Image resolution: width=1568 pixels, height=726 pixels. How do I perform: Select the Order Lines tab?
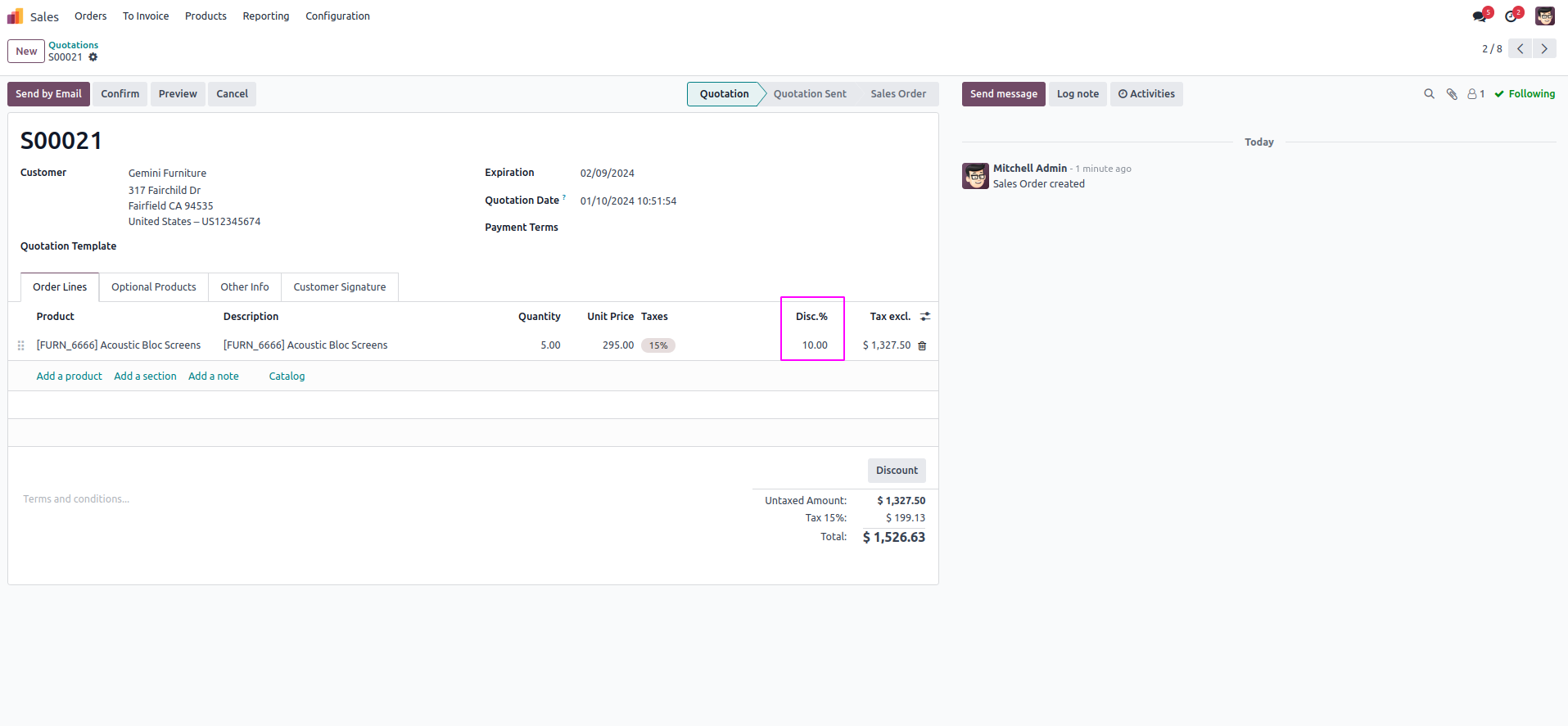click(x=60, y=287)
